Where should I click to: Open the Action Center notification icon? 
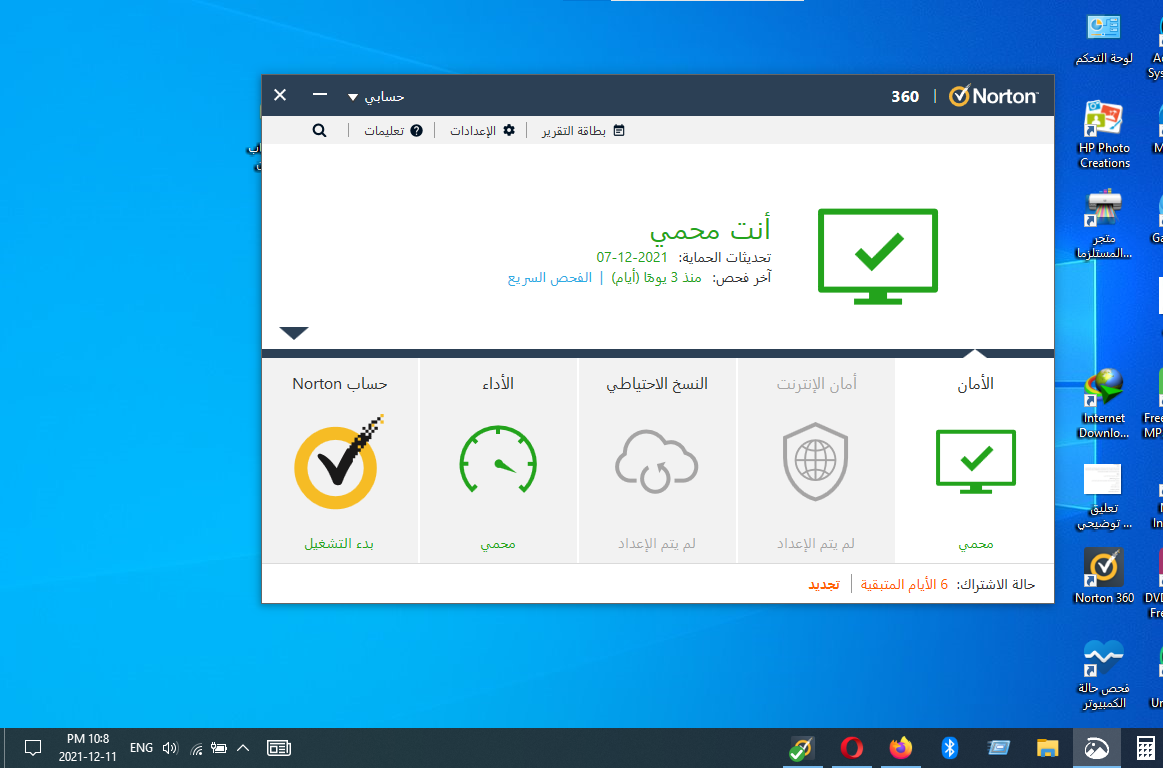tap(33, 748)
